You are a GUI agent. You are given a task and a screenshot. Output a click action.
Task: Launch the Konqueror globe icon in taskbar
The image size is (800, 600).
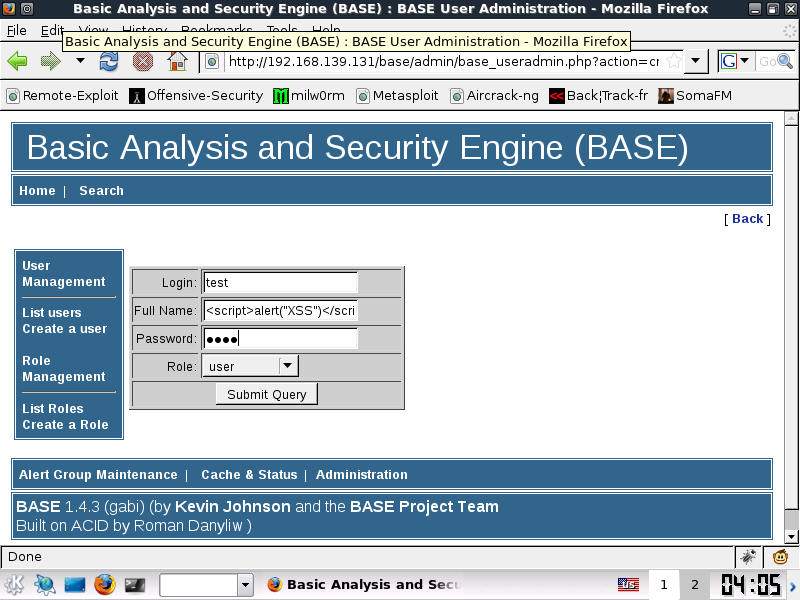[45, 585]
